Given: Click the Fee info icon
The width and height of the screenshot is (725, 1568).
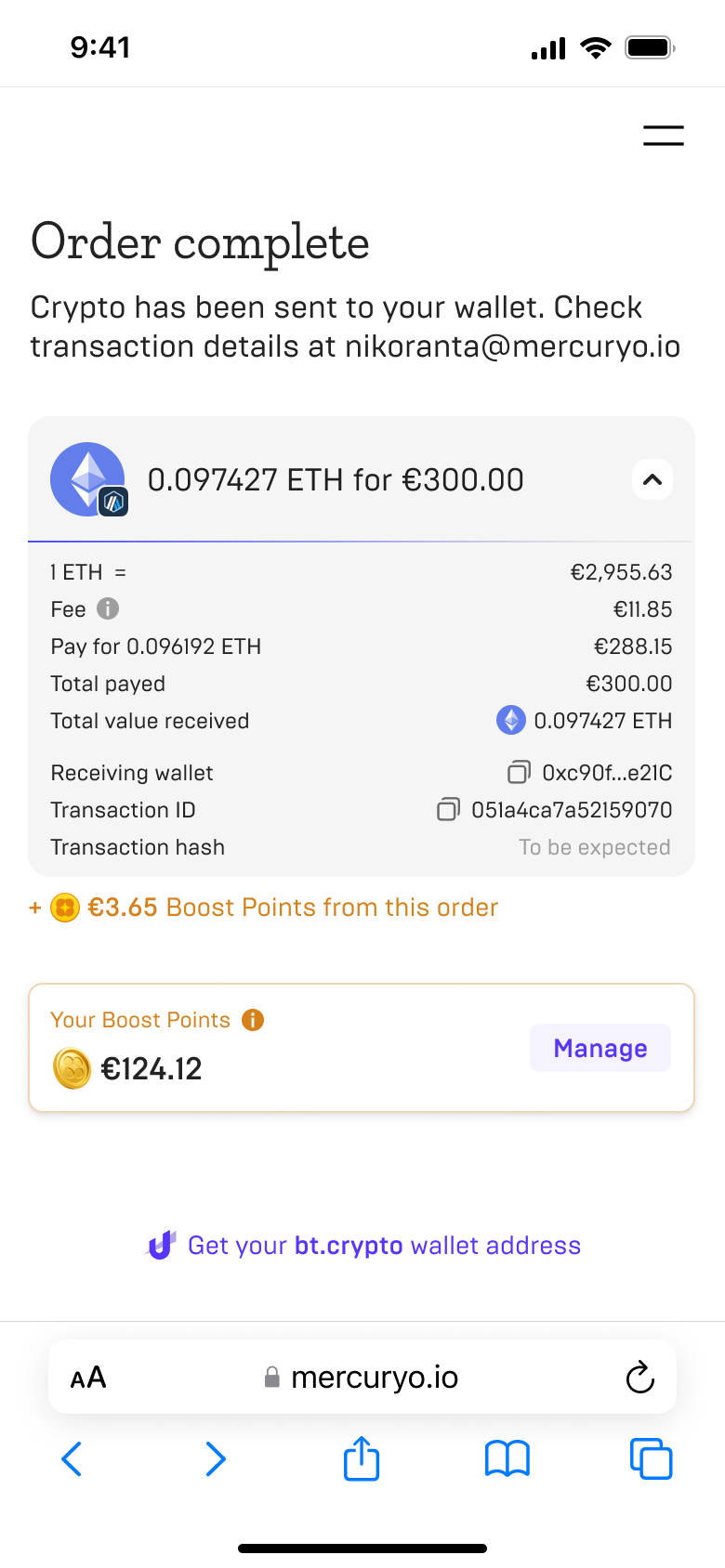Looking at the screenshot, I should [x=108, y=608].
